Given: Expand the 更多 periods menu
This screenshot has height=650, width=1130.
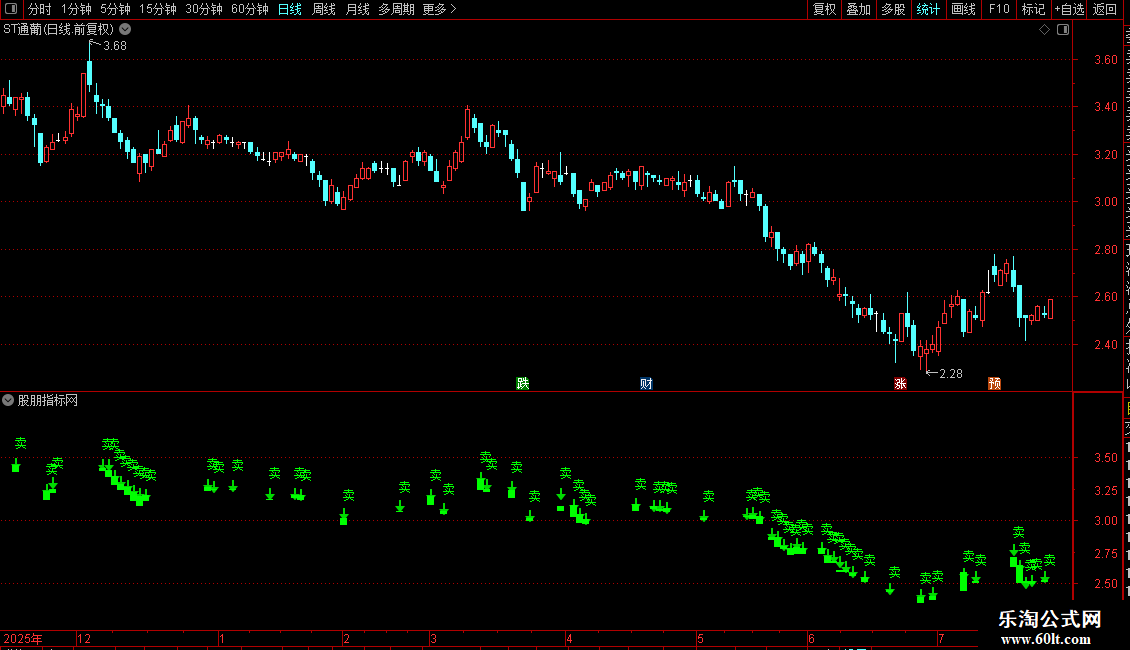Looking at the screenshot, I should tap(439, 9).
